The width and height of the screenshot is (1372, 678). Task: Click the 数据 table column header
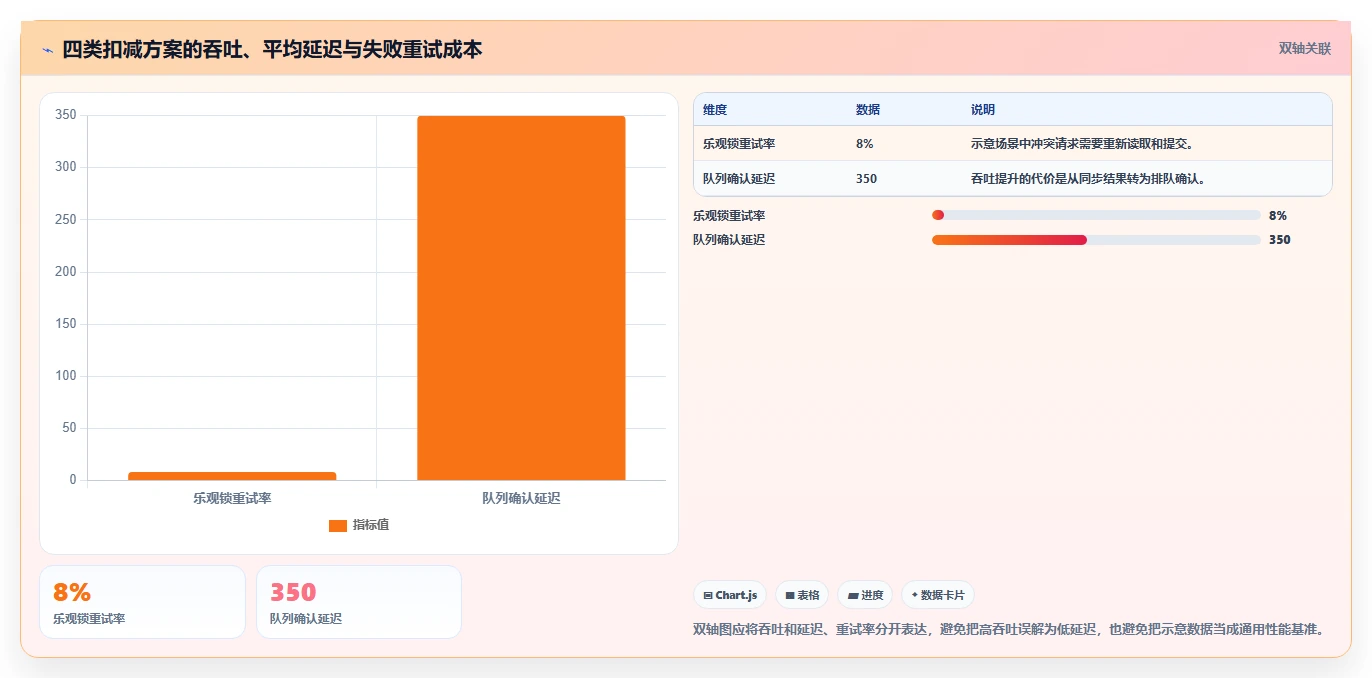tap(868, 110)
